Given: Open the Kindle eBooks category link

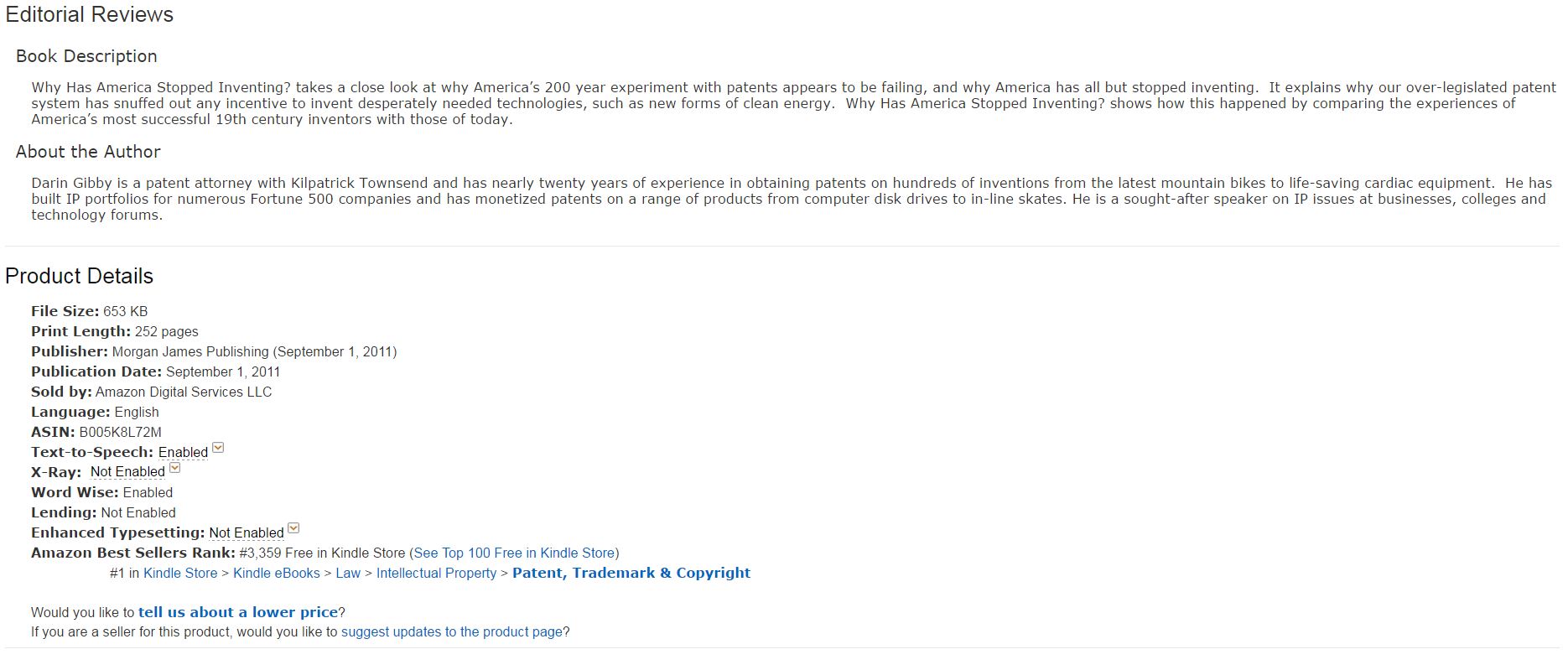Looking at the screenshot, I should click(277, 573).
